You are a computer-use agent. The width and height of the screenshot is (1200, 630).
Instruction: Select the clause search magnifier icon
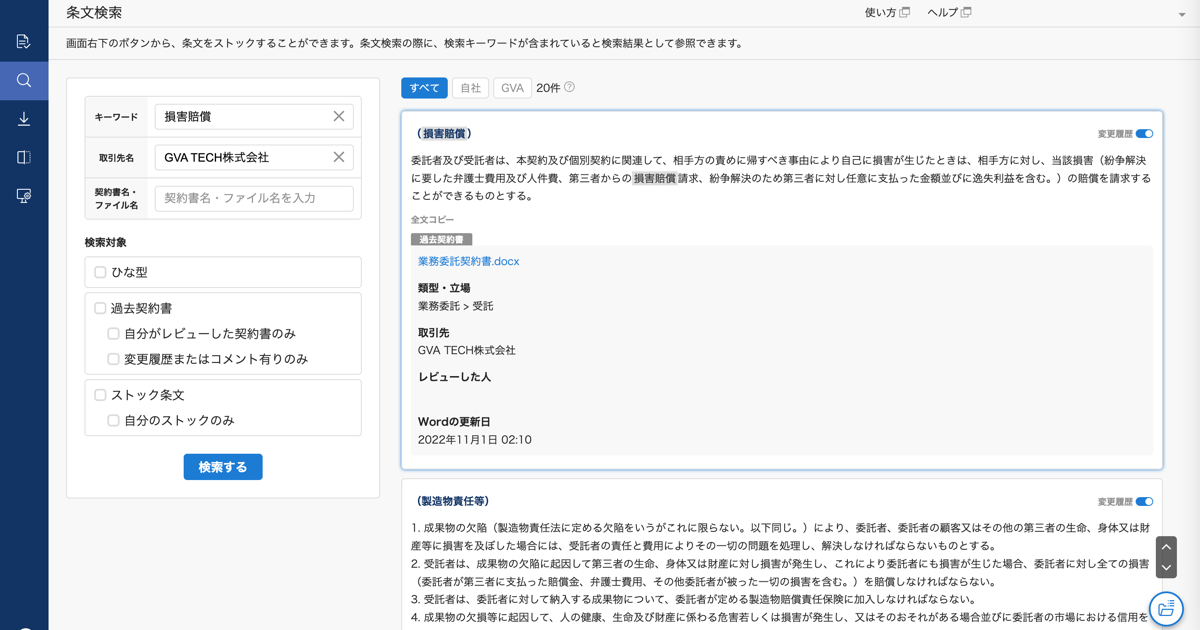[x=24, y=80]
